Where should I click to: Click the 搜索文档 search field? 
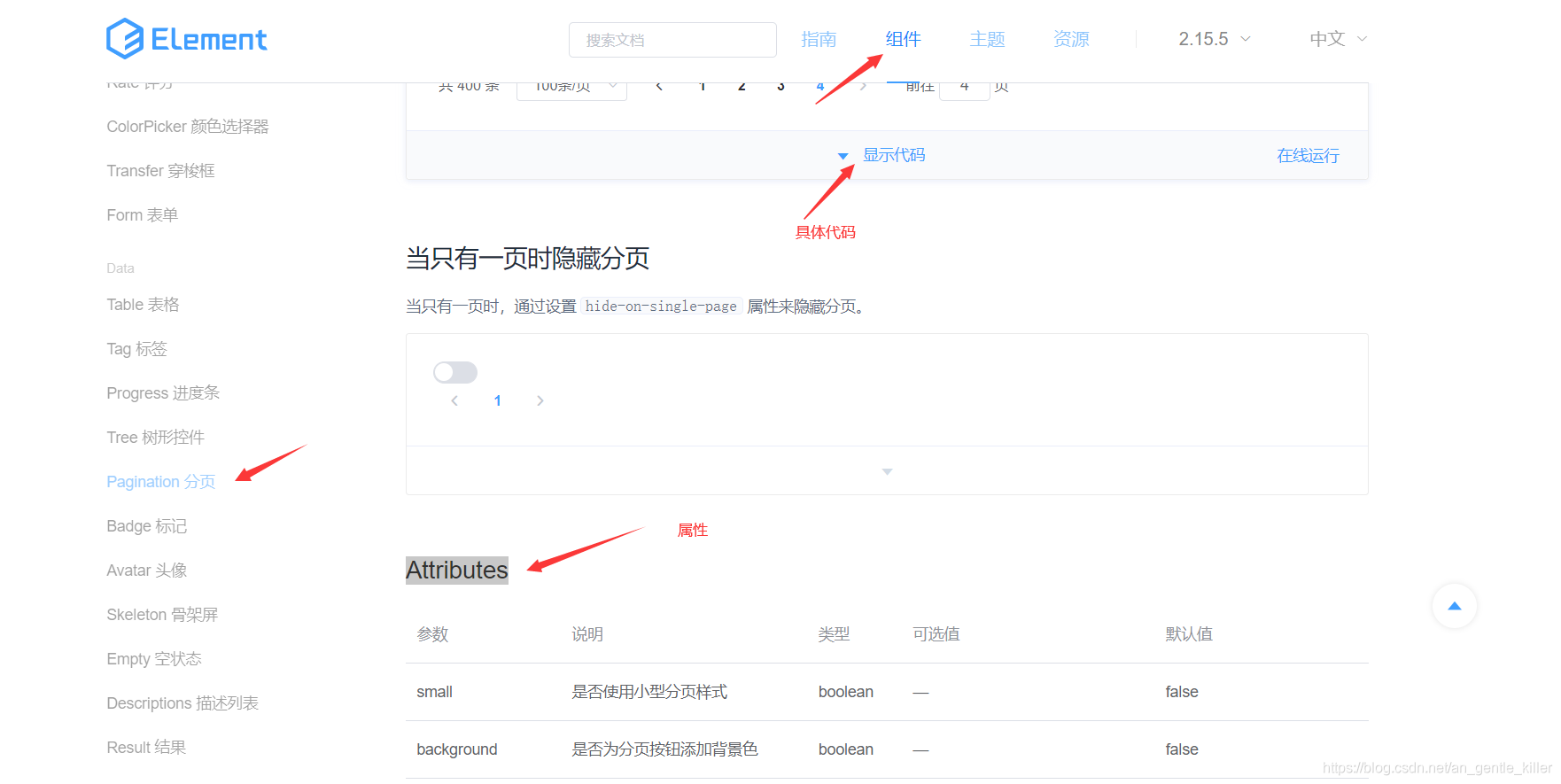tap(672, 40)
